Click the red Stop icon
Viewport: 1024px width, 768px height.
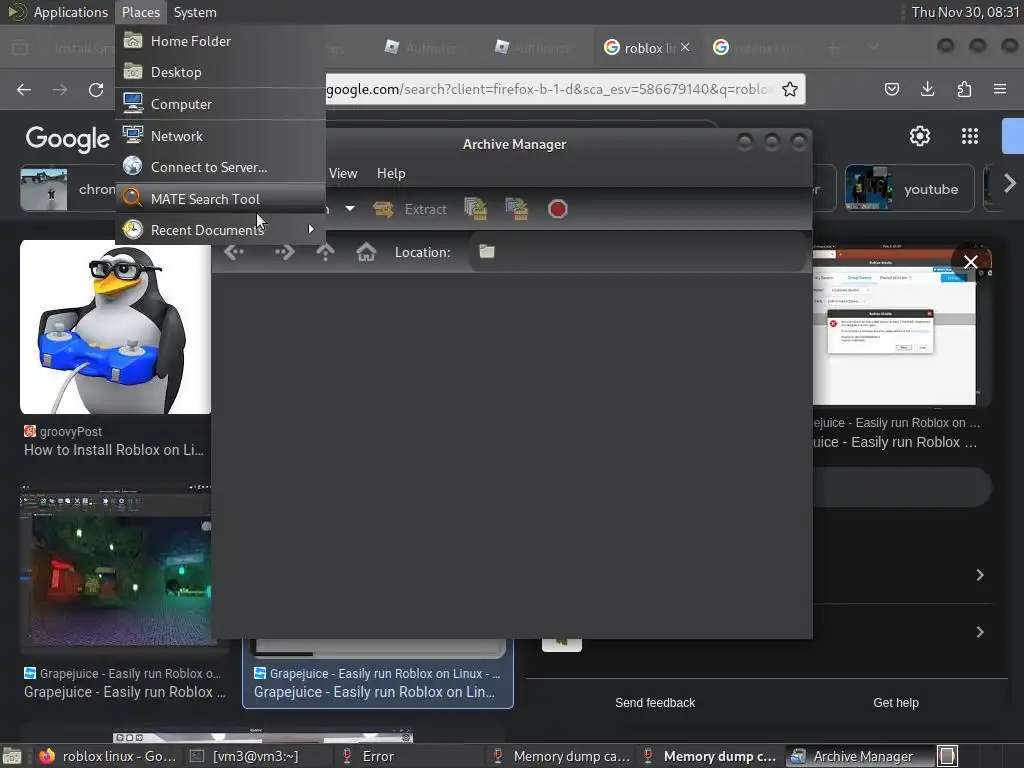(x=557, y=209)
